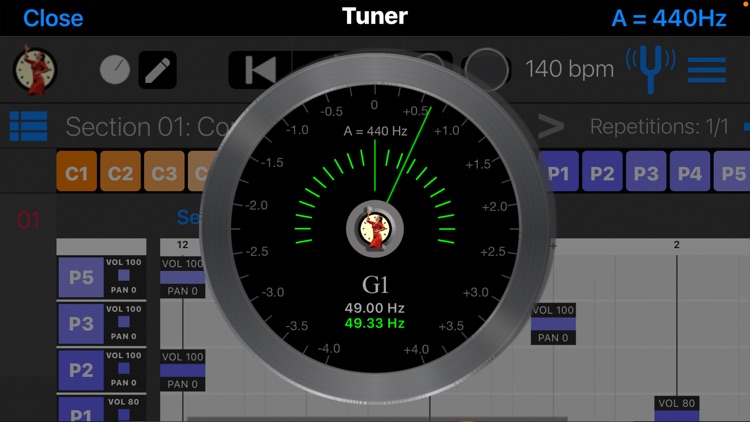The height and width of the screenshot is (422, 750).
Task: Select the P2 track header
Action: [x=81, y=370]
